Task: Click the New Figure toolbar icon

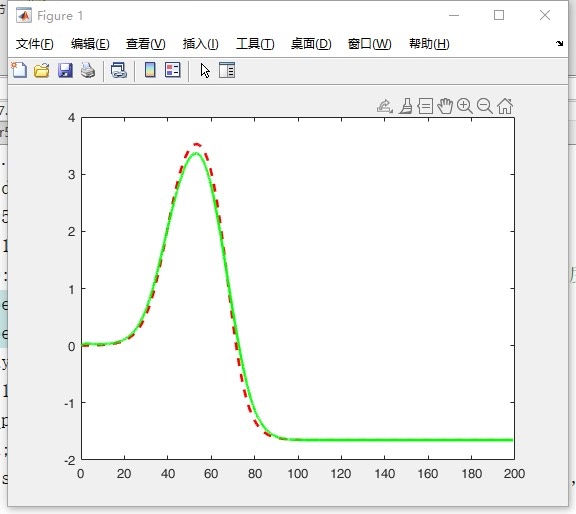Action: (19, 70)
